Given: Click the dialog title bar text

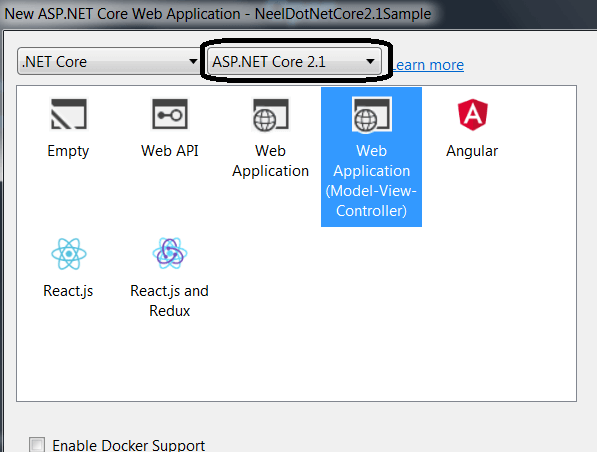Looking at the screenshot, I should pyautogui.click(x=217, y=14).
